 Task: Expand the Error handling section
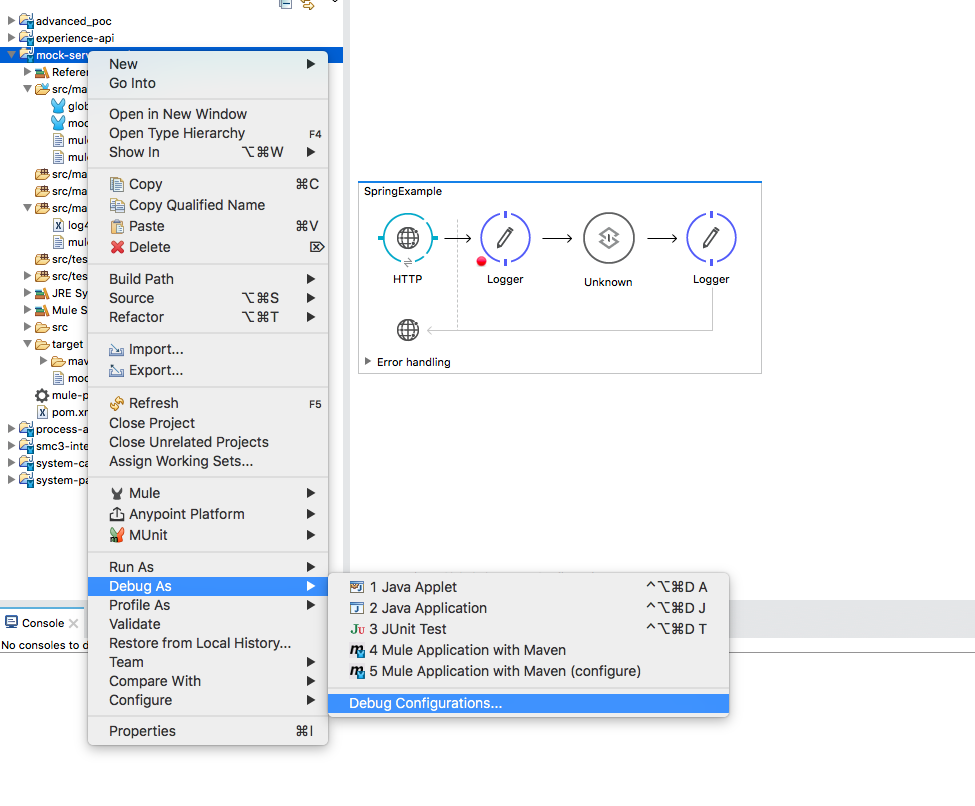click(x=367, y=361)
